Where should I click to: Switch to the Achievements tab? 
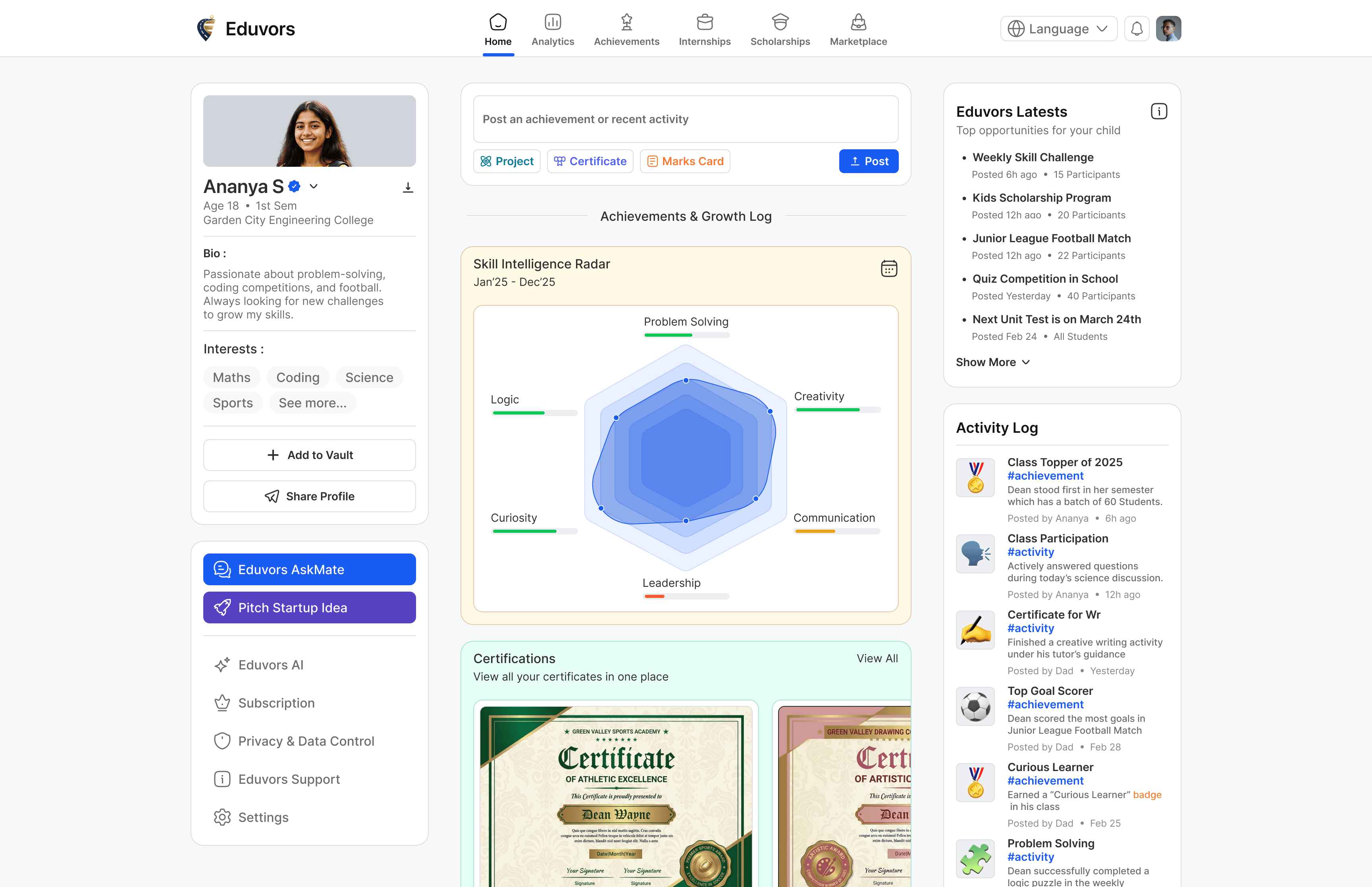click(626, 30)
